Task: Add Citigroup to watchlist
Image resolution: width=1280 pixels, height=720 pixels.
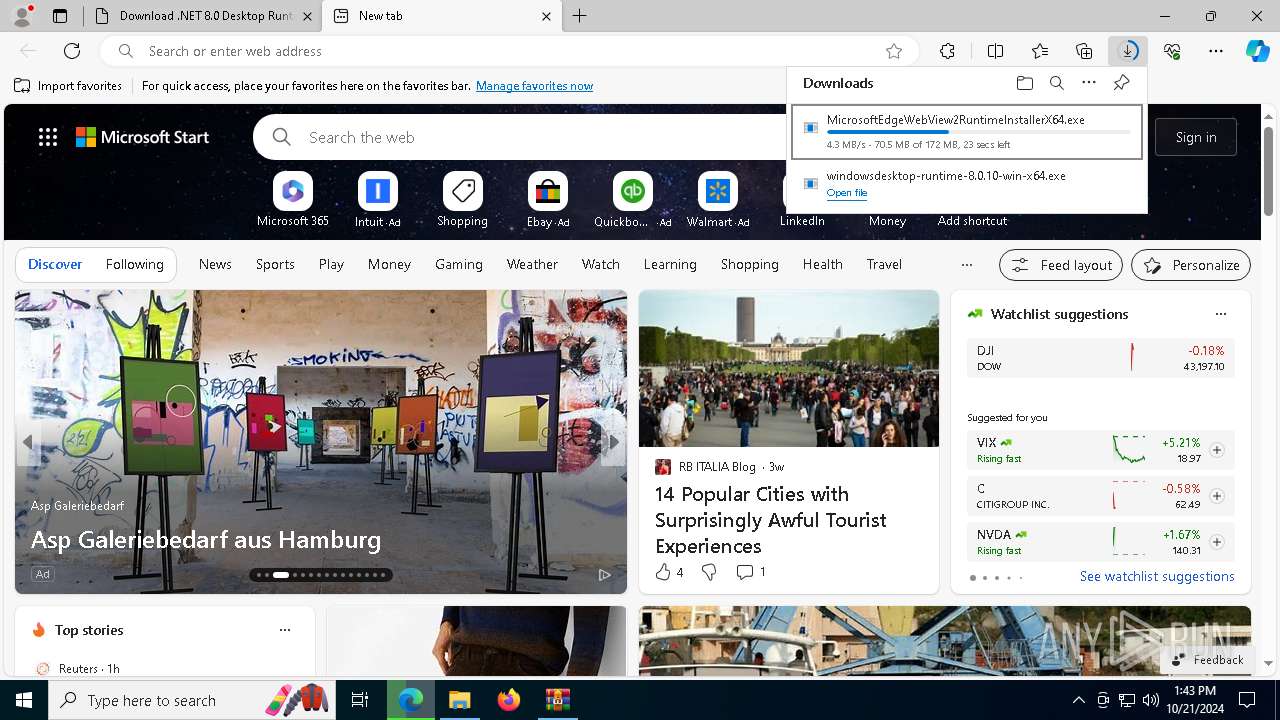Action: tap(1216, 496)
